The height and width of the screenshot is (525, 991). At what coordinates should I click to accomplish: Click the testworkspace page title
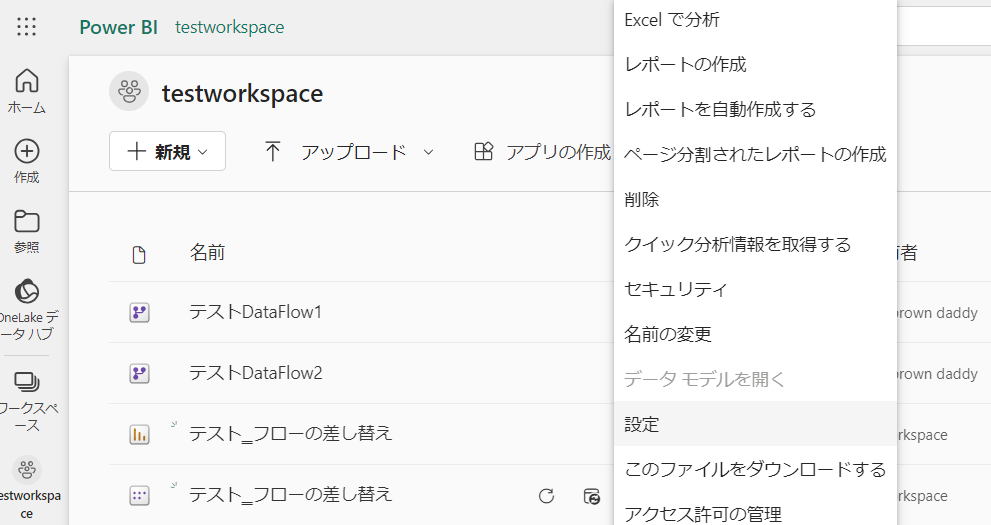click(x=243, y=94)
